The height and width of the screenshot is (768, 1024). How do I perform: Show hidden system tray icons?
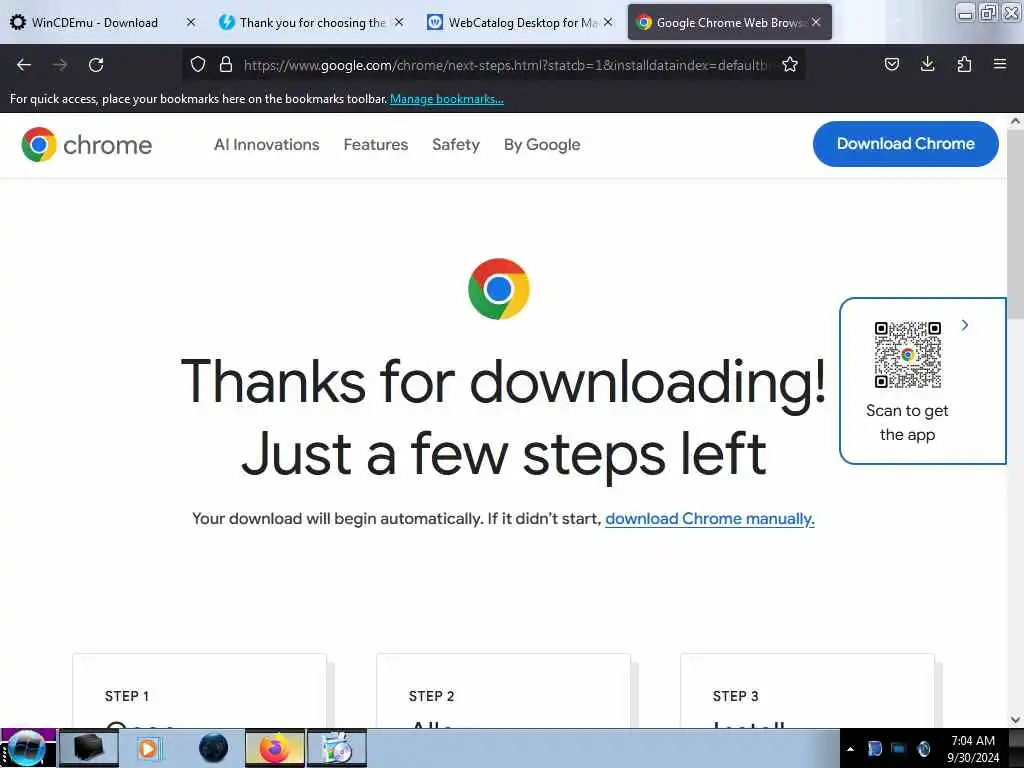click(x=850, y=749)
